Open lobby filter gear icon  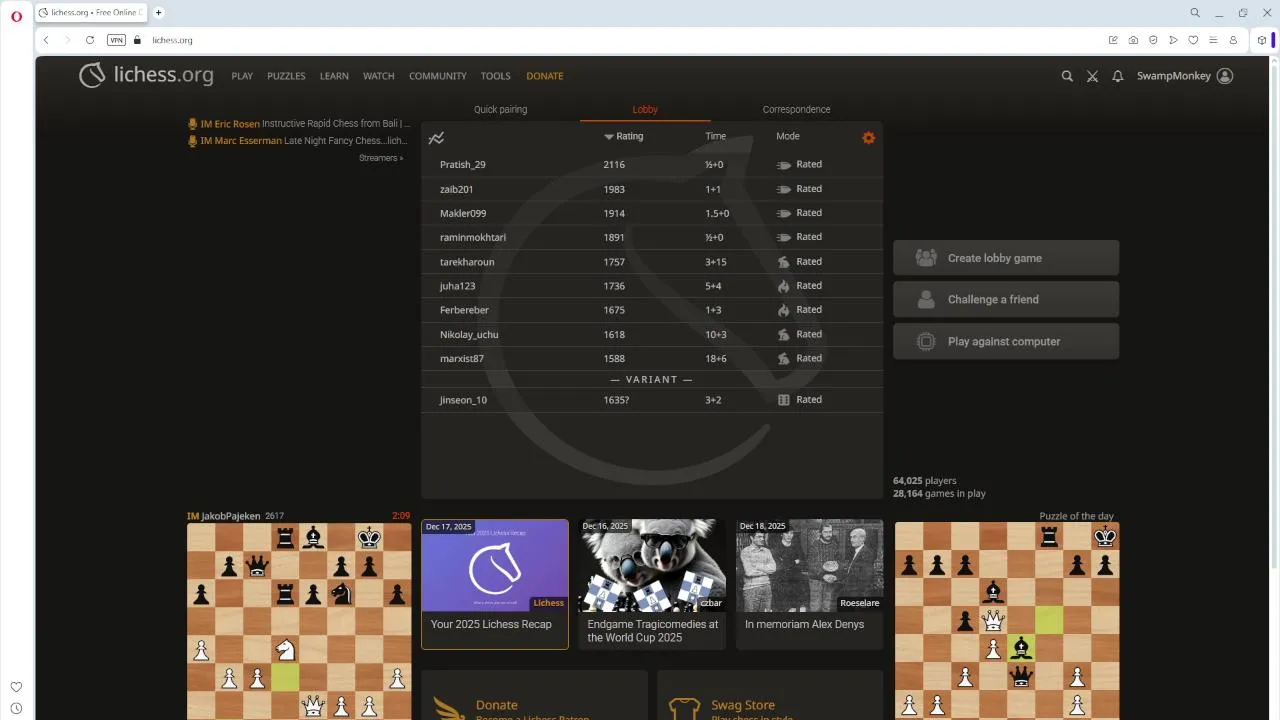click(x=868, y=138)
